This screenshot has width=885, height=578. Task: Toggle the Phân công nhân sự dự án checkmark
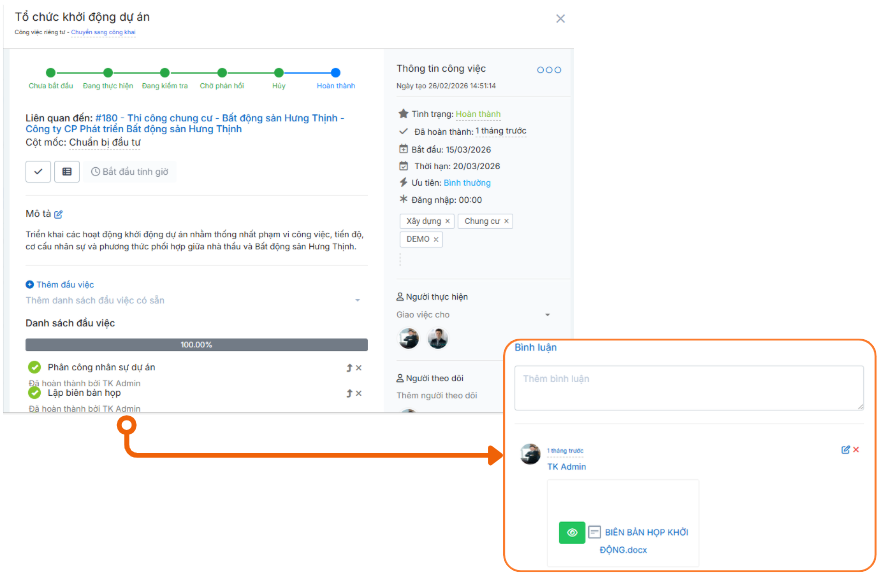click(34, 367)
